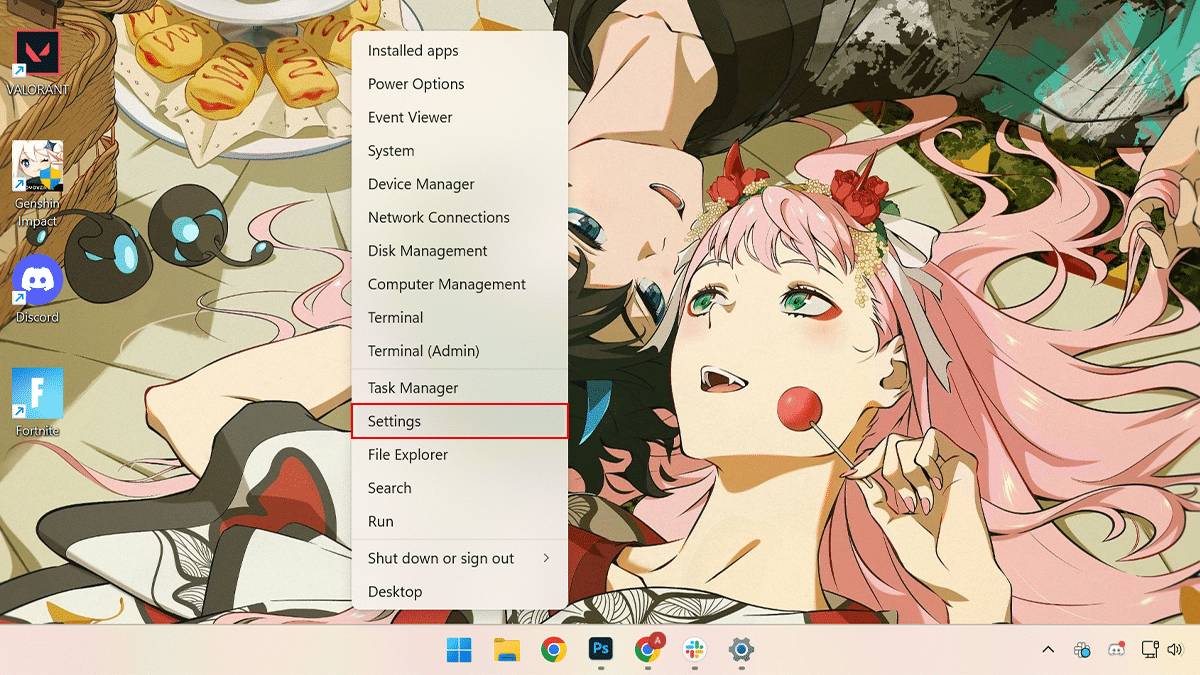
Task: Open the Chrome icon with the profile badge
Action: 648,650
